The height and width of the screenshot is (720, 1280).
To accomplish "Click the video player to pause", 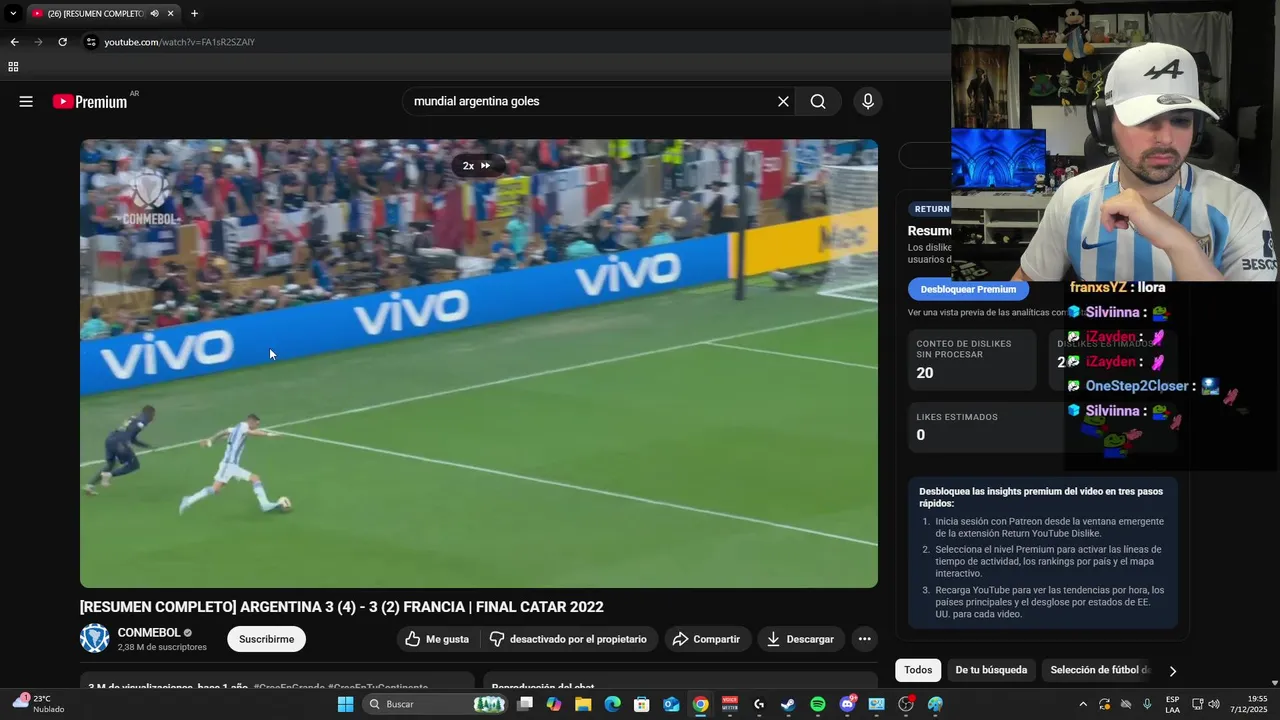I will pyautogui.click(x=479, y=363).
